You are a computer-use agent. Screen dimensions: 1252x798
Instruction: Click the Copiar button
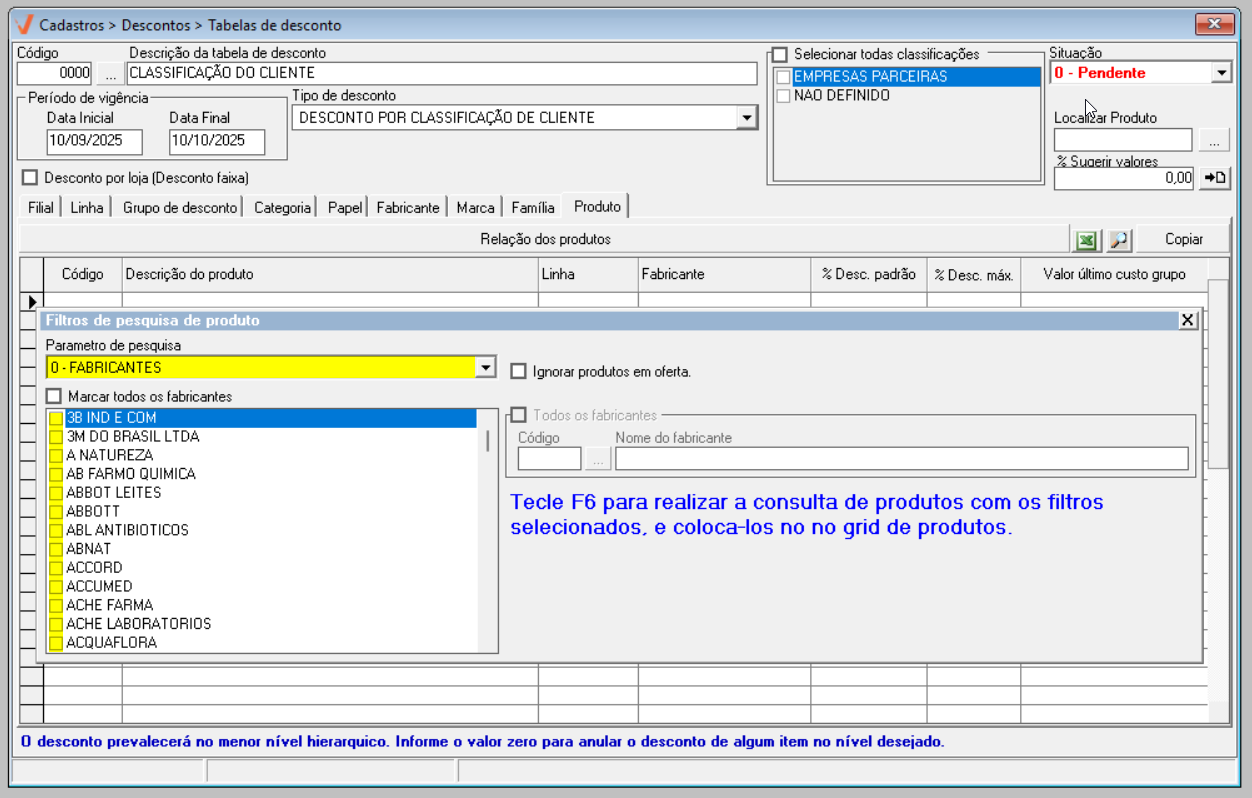pos(1183,240)
